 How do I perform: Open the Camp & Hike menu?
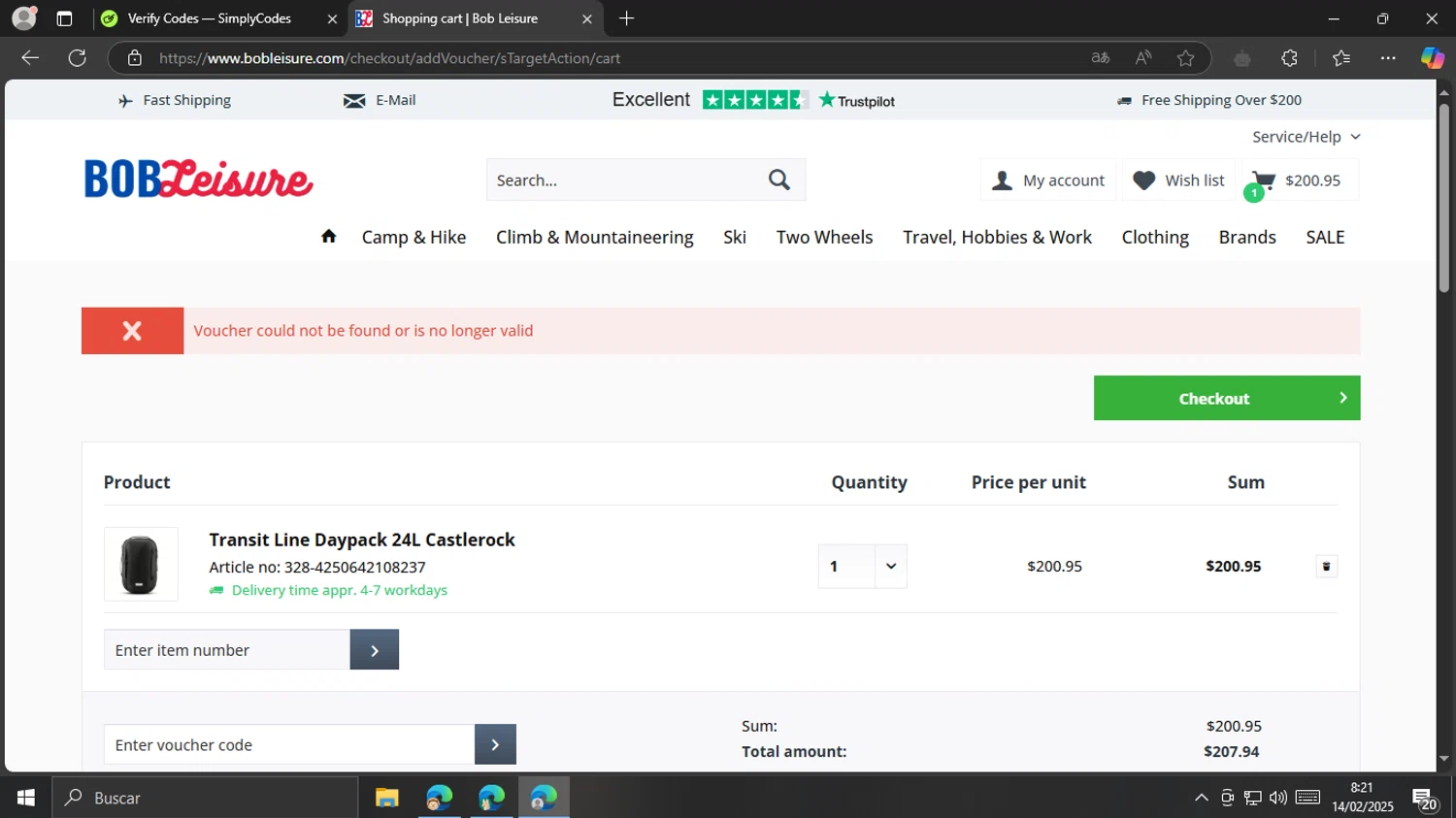414,238
